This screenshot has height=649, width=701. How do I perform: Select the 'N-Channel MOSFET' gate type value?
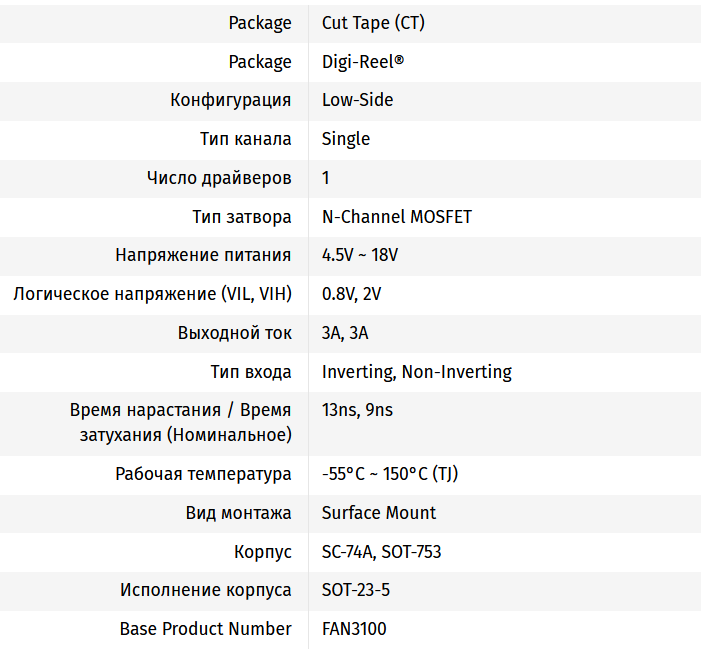click(397, 217)
